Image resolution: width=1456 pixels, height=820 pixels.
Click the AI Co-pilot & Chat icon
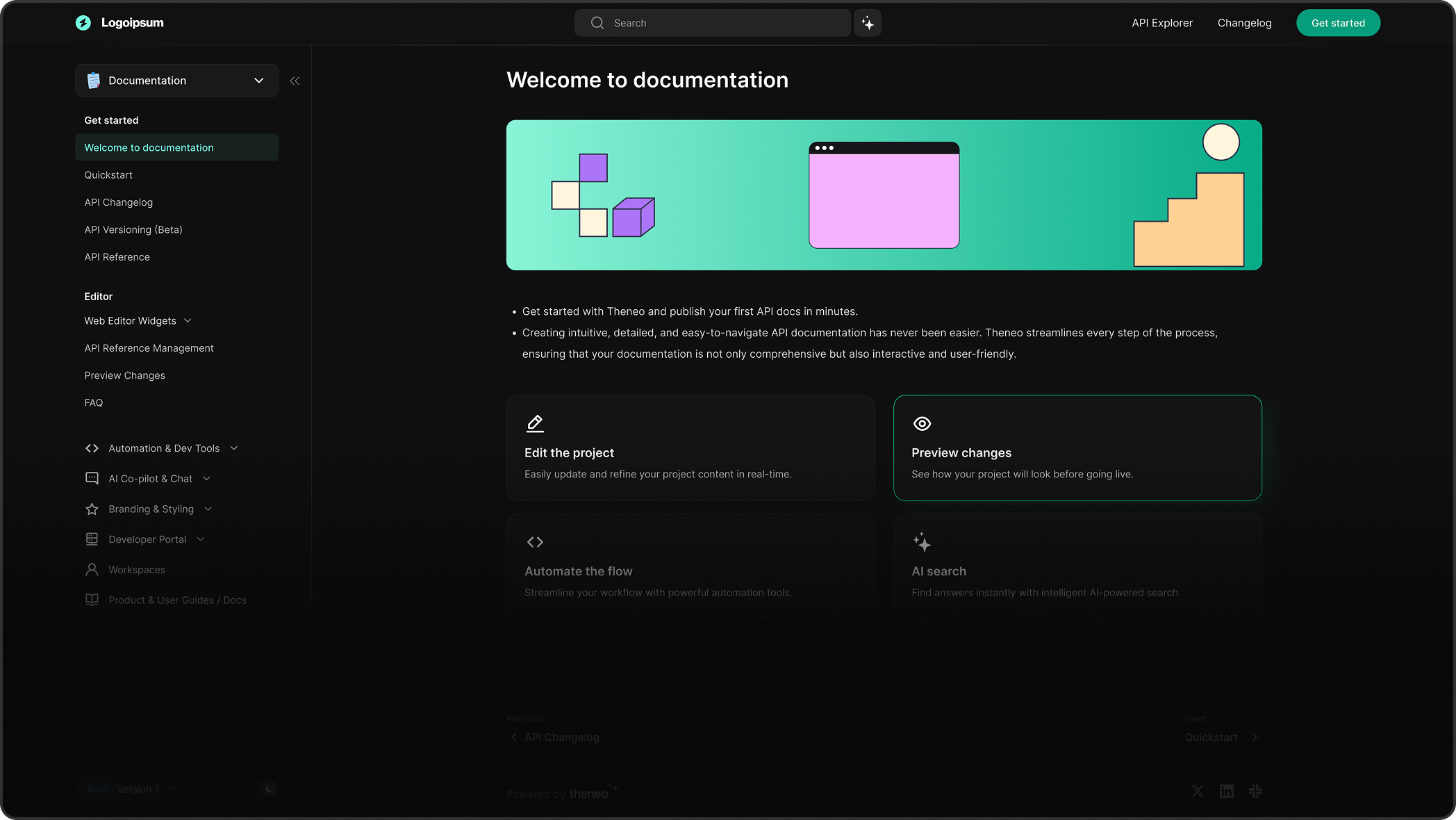92,479
